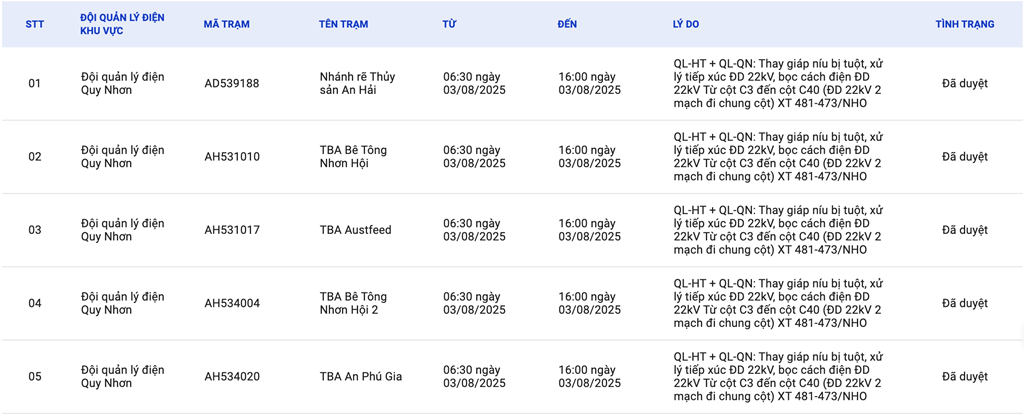Image resolution: width=1024 pixels, height=415 pixels.
Task: Click Đã duyệt status in row 01
Action: [x=964, y=83]
